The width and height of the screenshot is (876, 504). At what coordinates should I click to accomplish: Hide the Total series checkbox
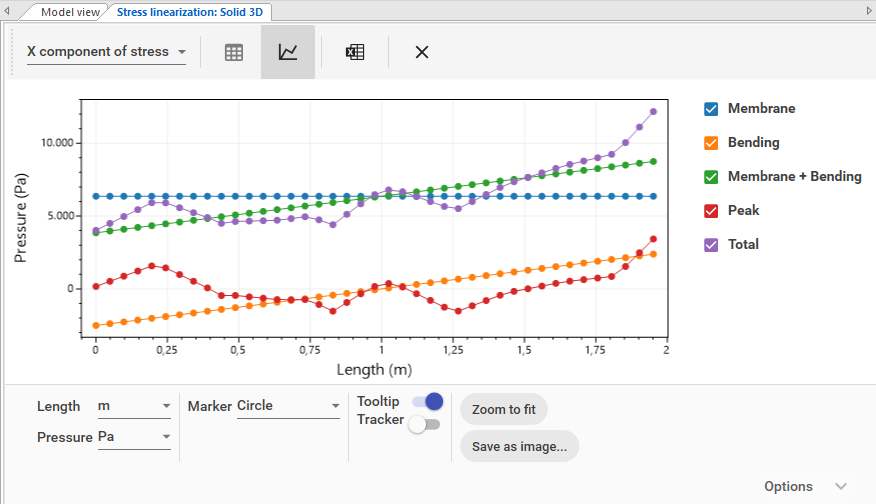(712, 245)
